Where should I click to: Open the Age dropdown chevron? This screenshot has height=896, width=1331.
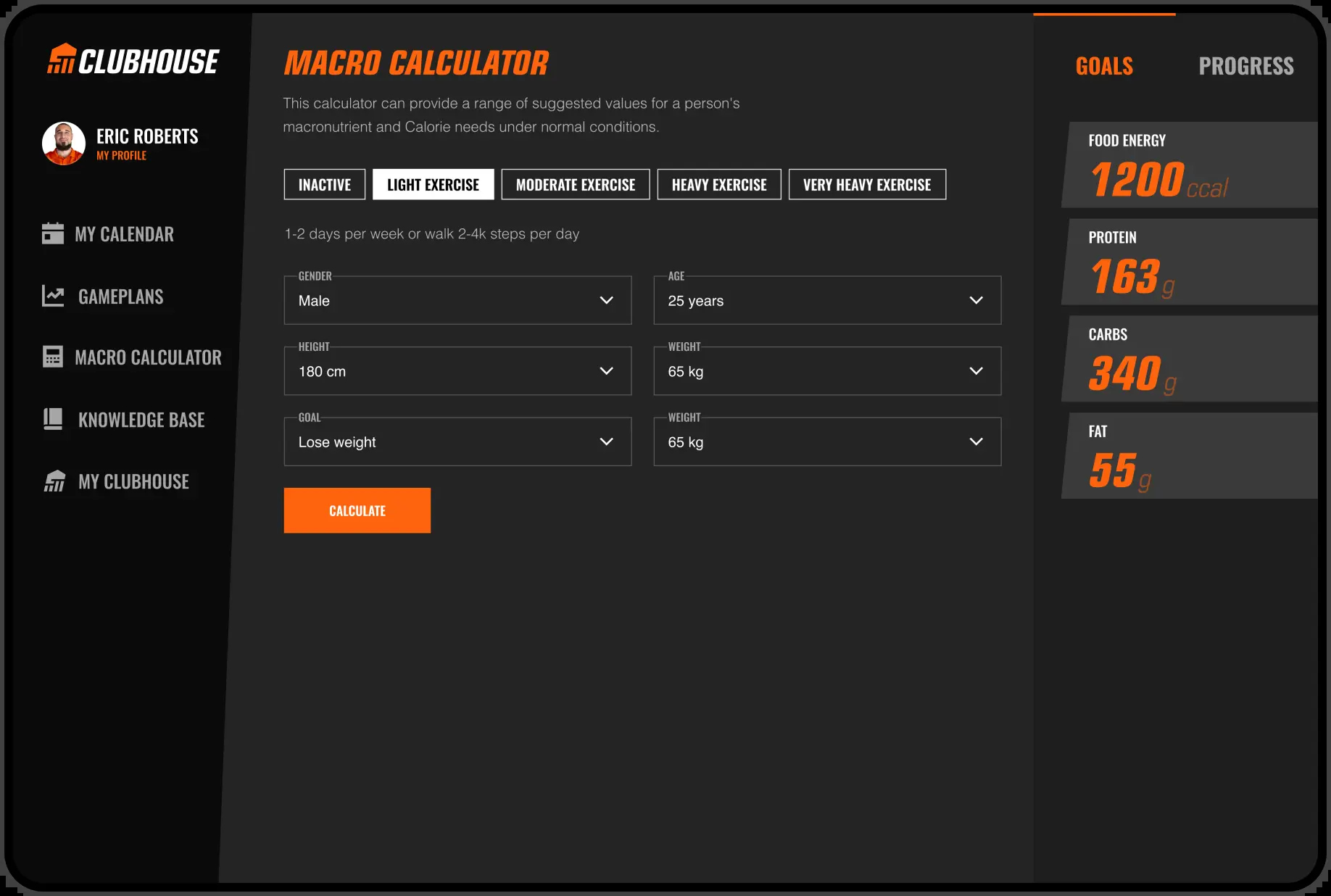[976, 300]
